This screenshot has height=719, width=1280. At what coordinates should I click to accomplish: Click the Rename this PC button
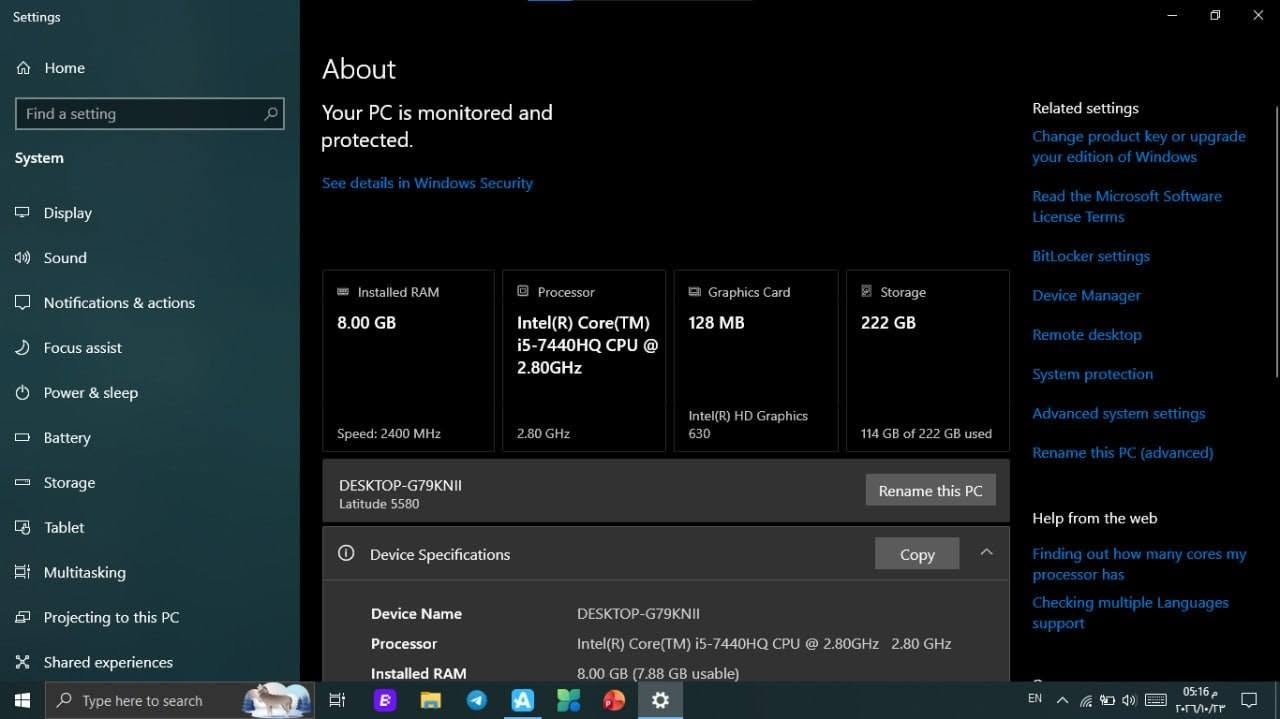930,490
